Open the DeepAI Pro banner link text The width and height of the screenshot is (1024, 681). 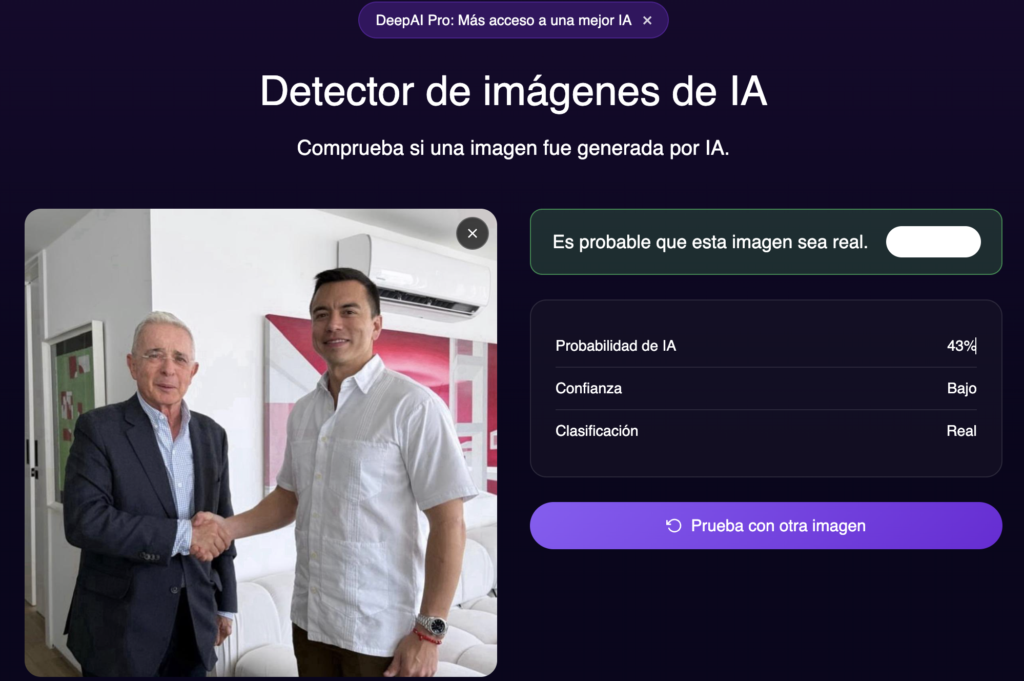coord(504,21)
